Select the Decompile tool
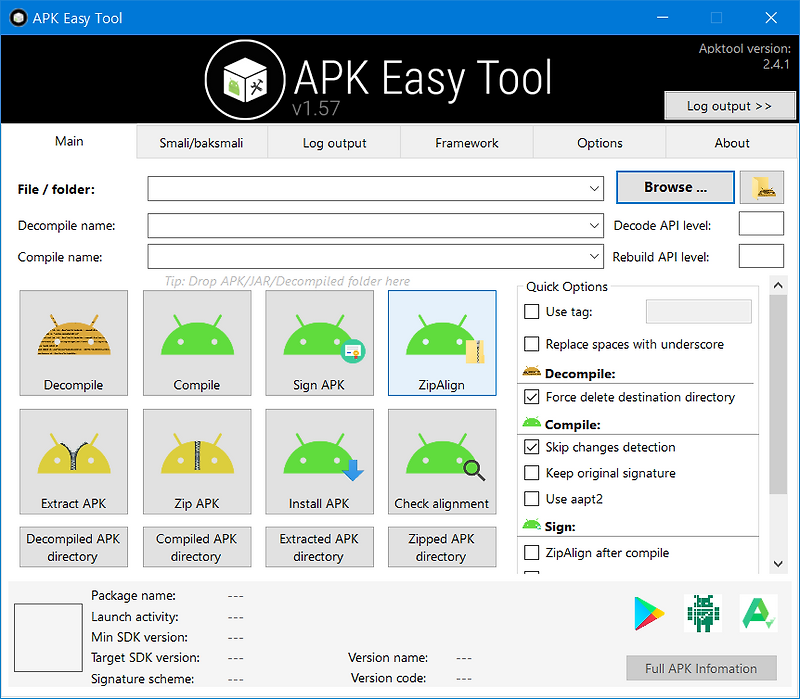The width and height of the screenshot is (800, 699). tap(73, 343)
